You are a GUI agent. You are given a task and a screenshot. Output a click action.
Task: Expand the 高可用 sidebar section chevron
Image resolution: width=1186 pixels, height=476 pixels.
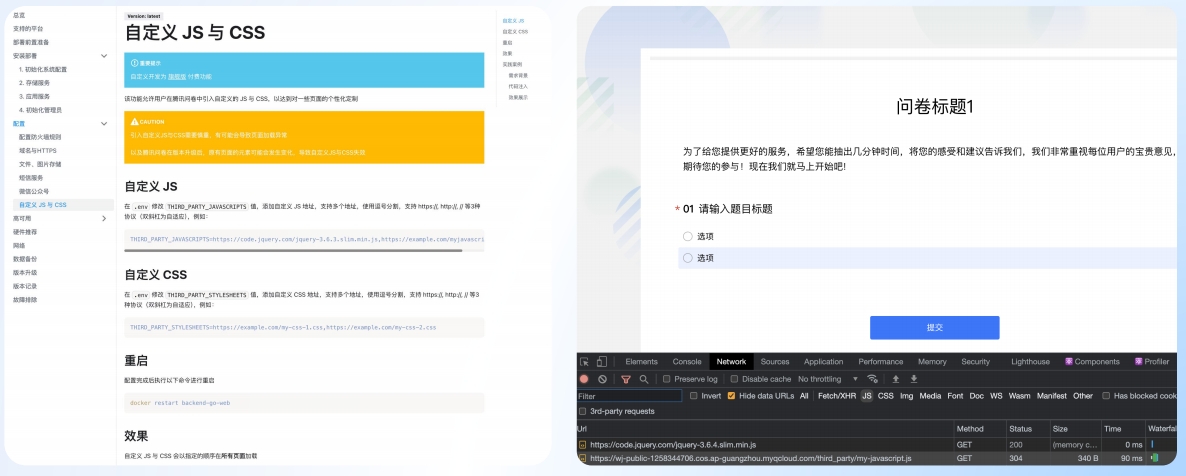tap(104, 219)
